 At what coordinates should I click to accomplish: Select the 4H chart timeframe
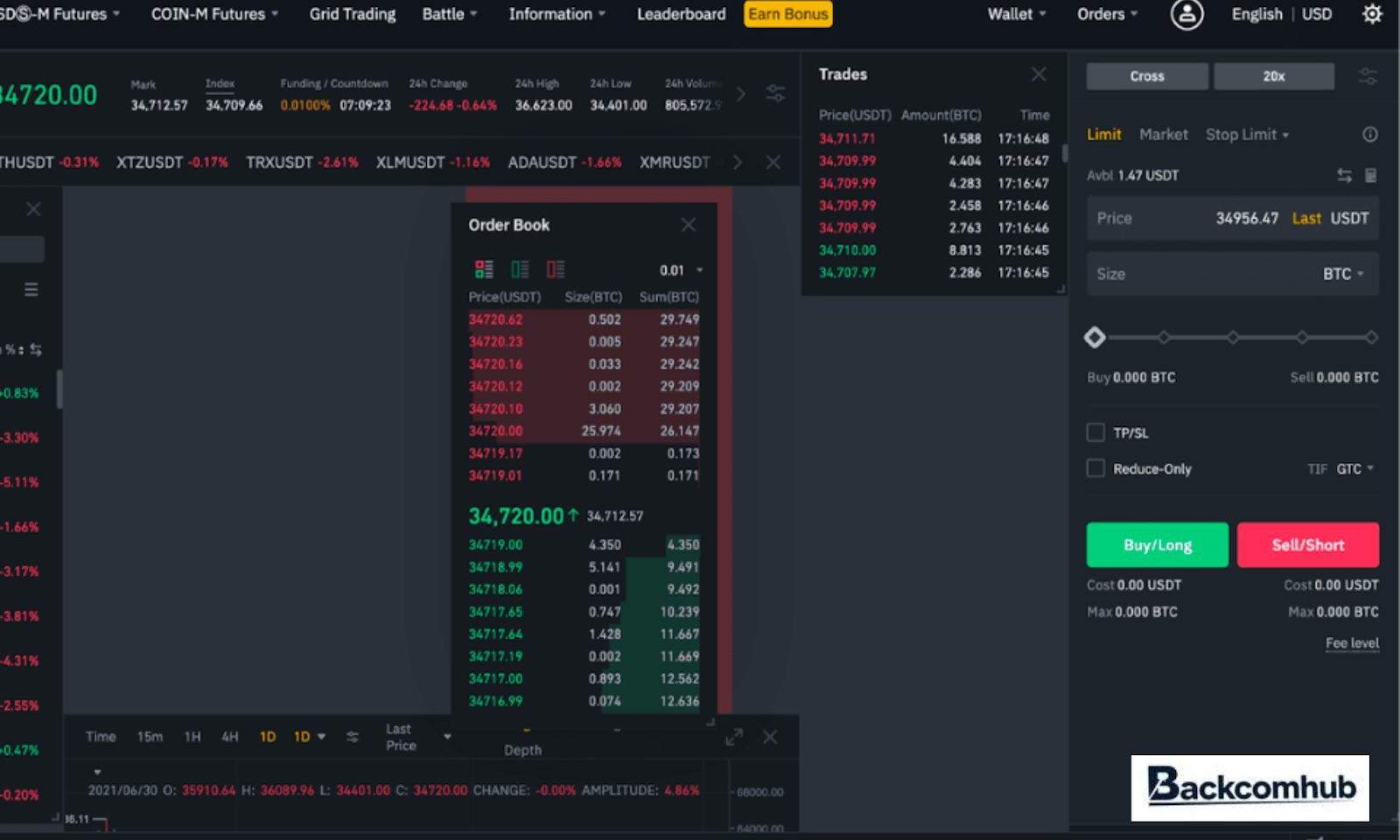coord(228,737)
